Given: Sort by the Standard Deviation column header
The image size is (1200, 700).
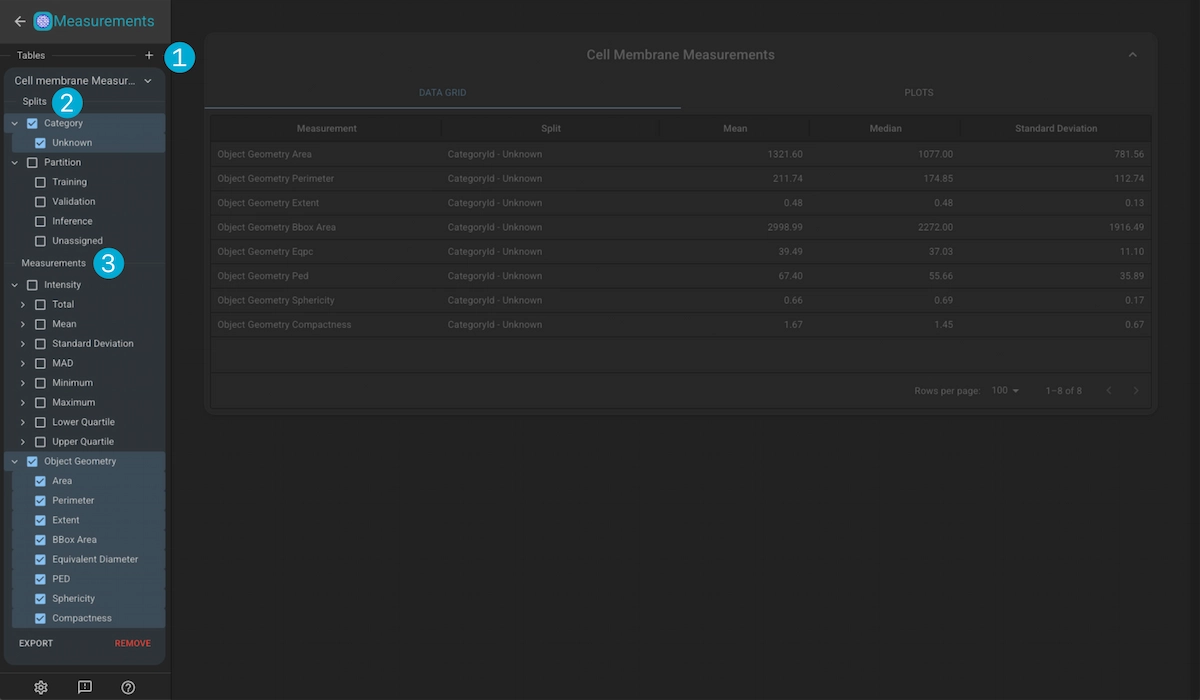Looking at the screenshot, I should coord(1056,129).
